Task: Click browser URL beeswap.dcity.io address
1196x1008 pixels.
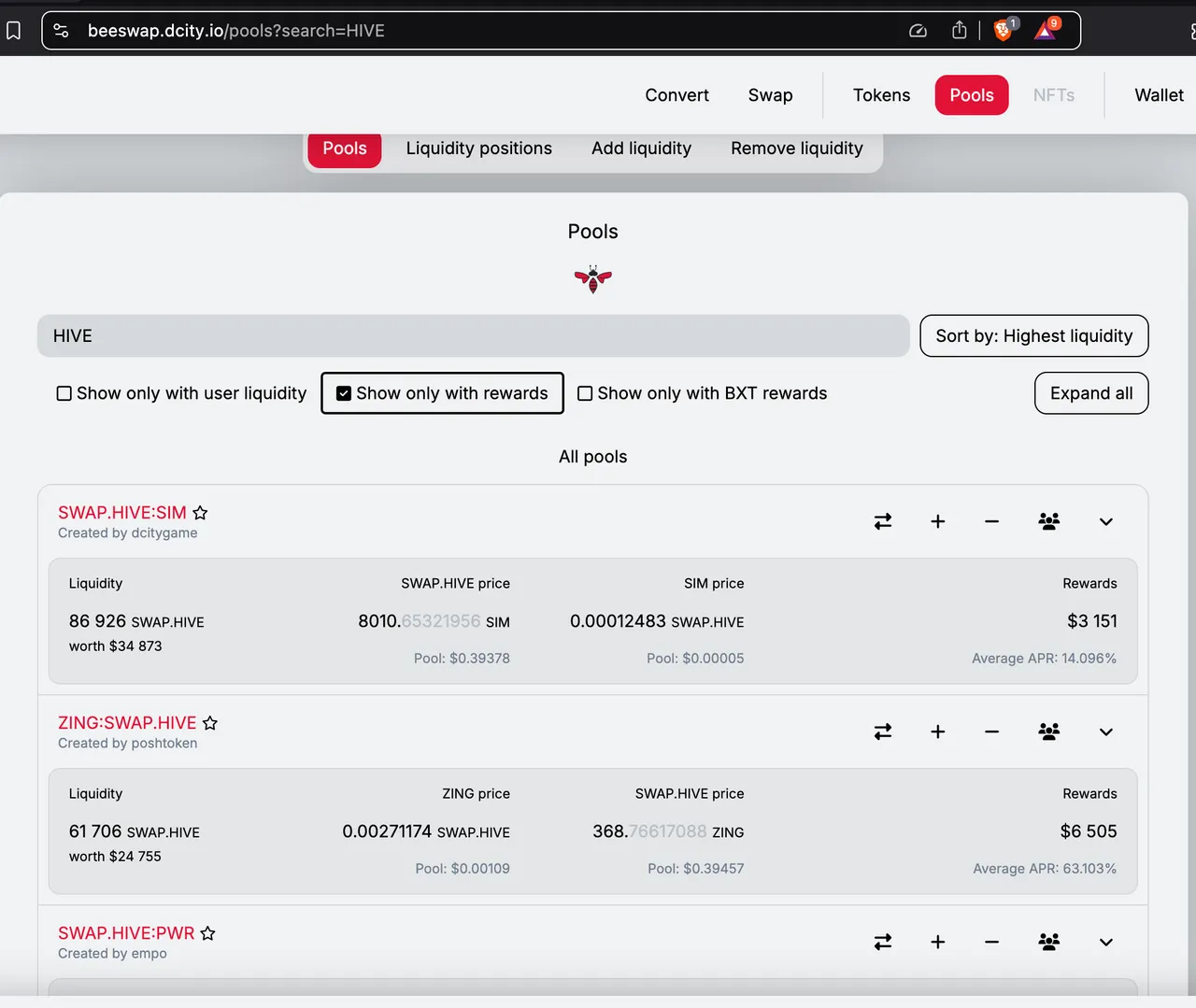Action: [236, 31]
